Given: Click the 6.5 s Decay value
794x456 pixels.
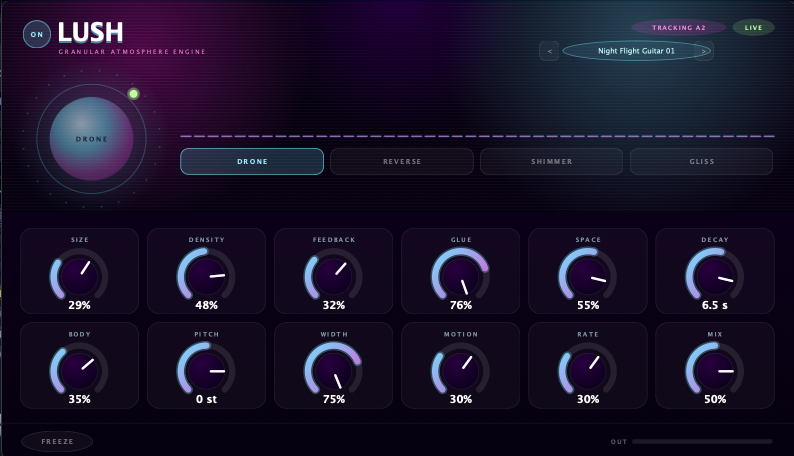Looking at the screenshot, I should [x=715, y=305].
